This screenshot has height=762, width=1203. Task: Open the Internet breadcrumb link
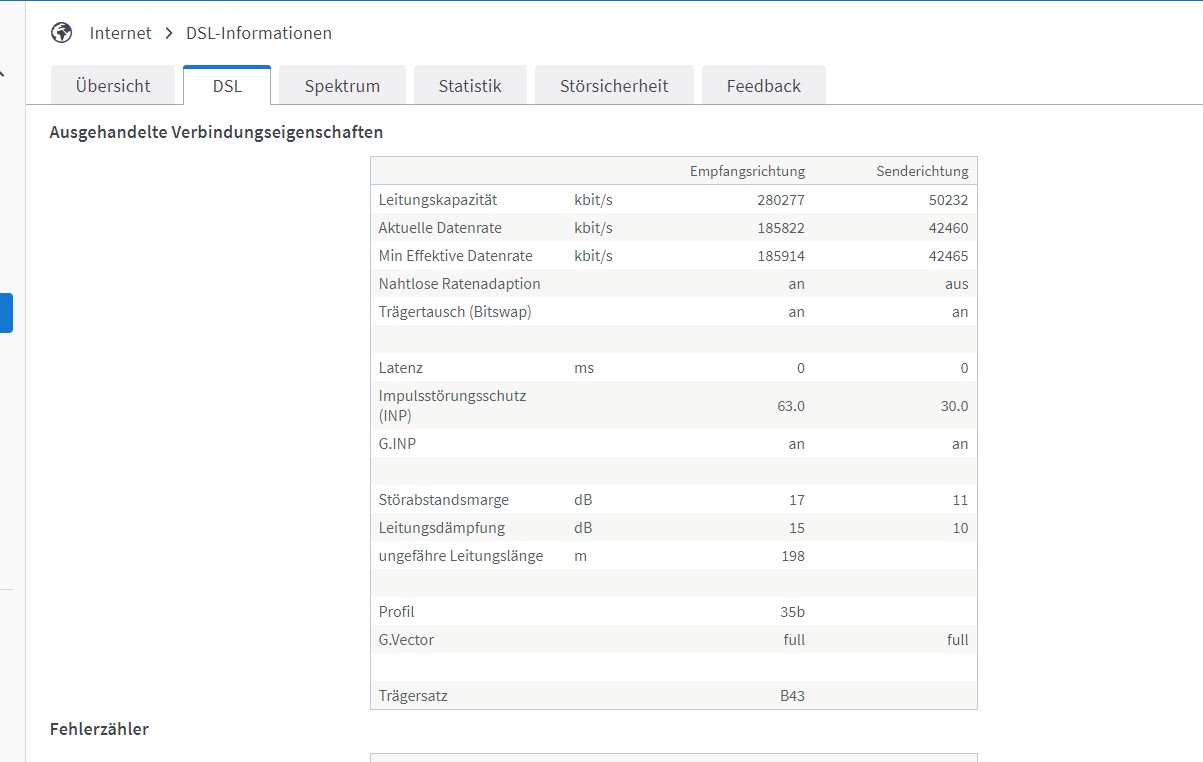point(121,33)
